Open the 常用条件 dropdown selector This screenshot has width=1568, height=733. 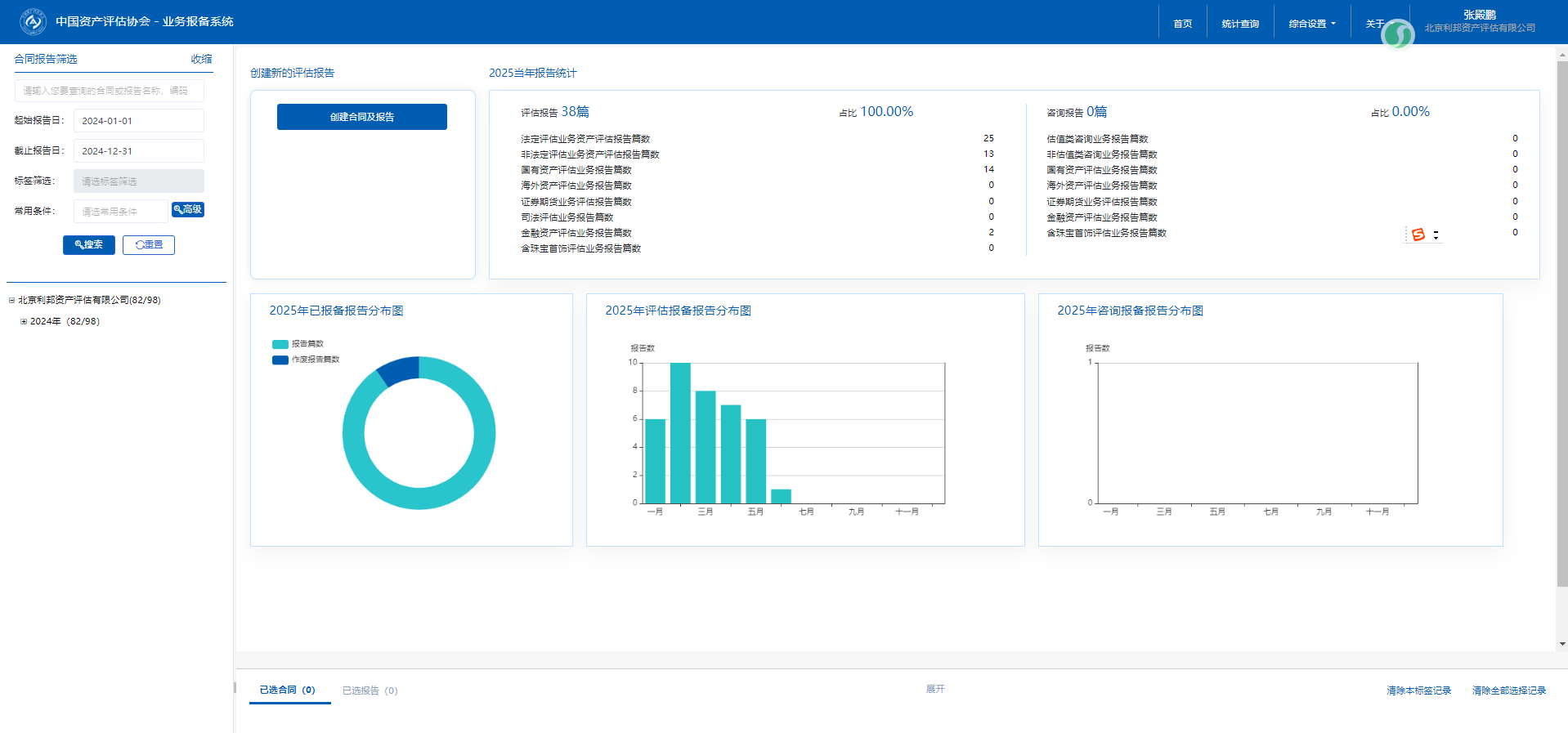point(120,212)
